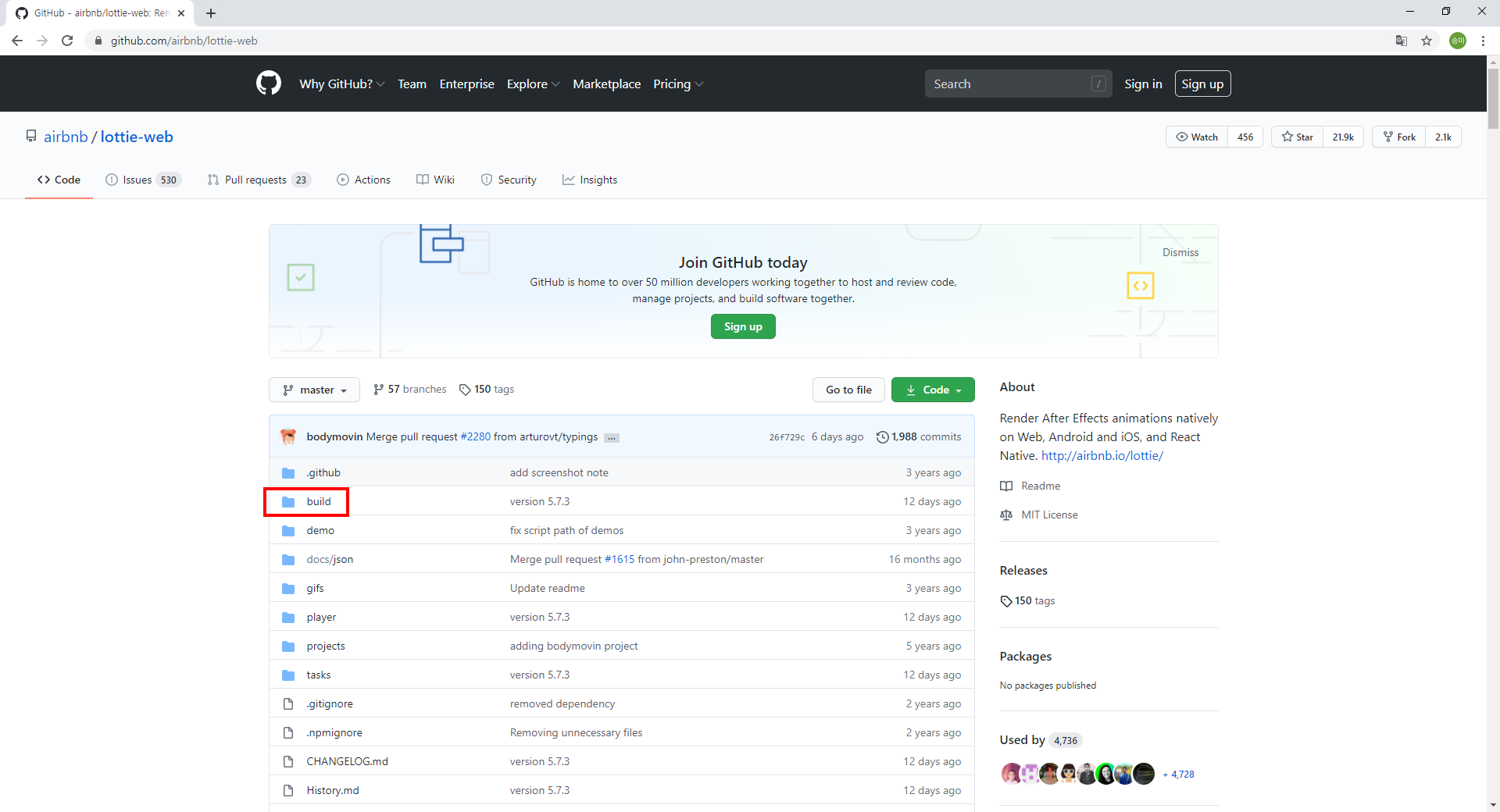Viewport: 1500px width, 812px height.
Task: Open the Code tab
Action: tap(59, 180)
